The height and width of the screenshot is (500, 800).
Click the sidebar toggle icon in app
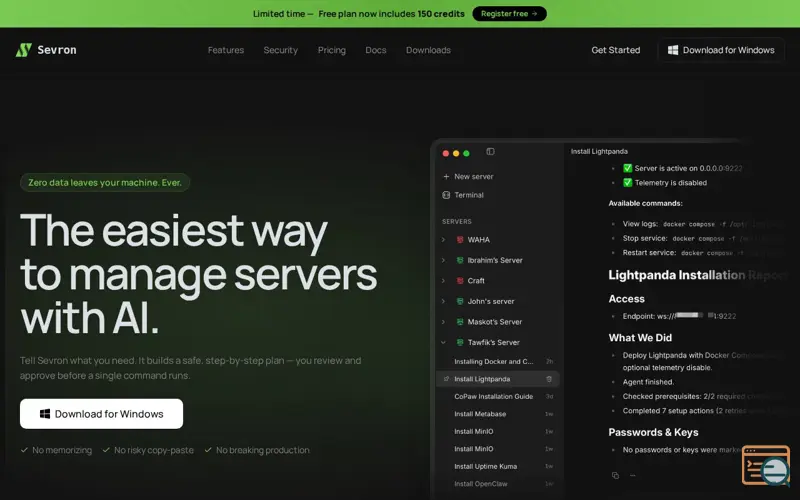(x=490, y=152)
